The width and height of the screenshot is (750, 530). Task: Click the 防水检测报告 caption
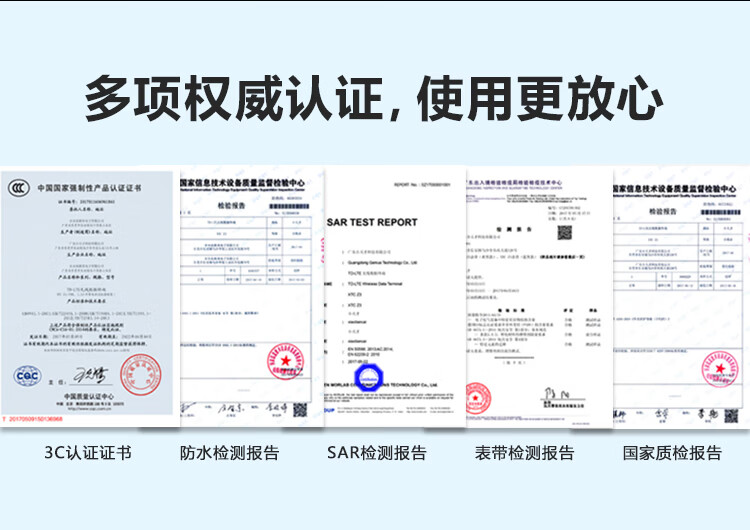(230, 453)
